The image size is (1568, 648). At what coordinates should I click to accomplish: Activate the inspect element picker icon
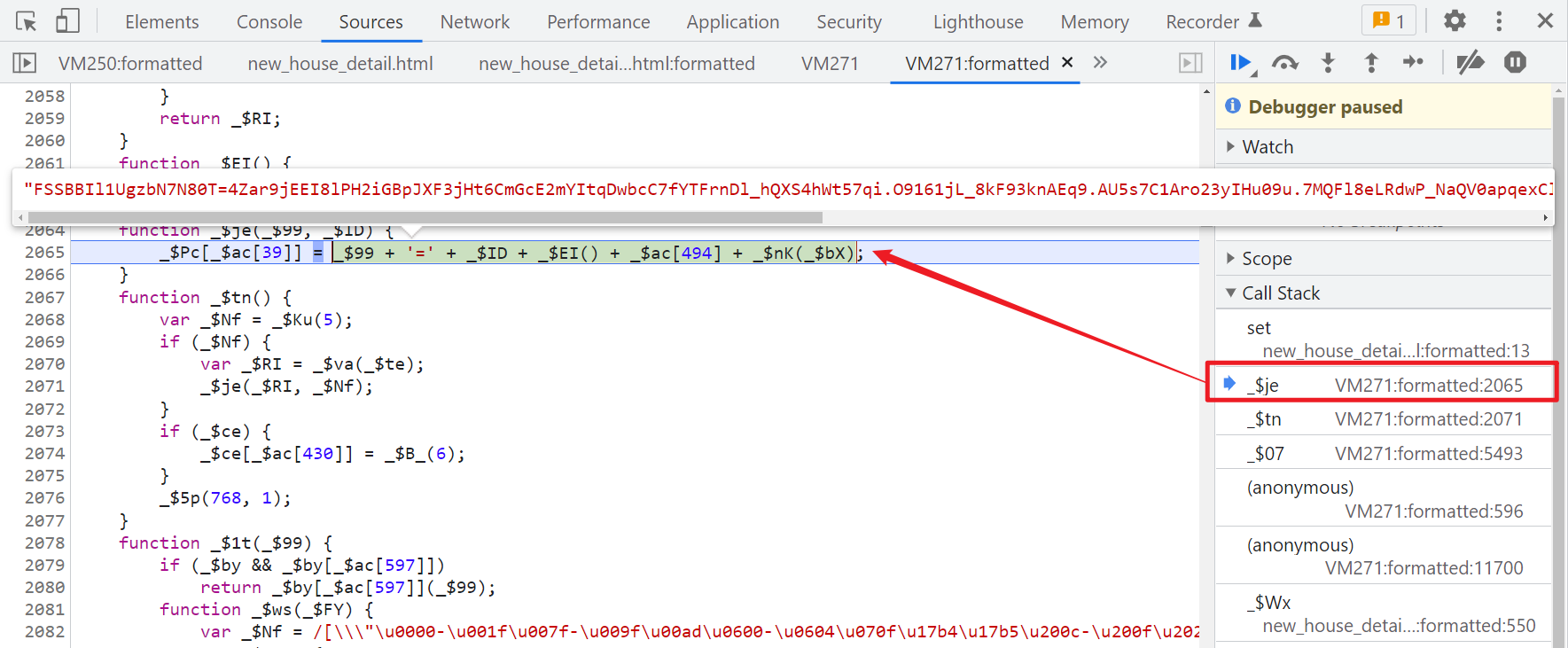[x=26, y=21]
